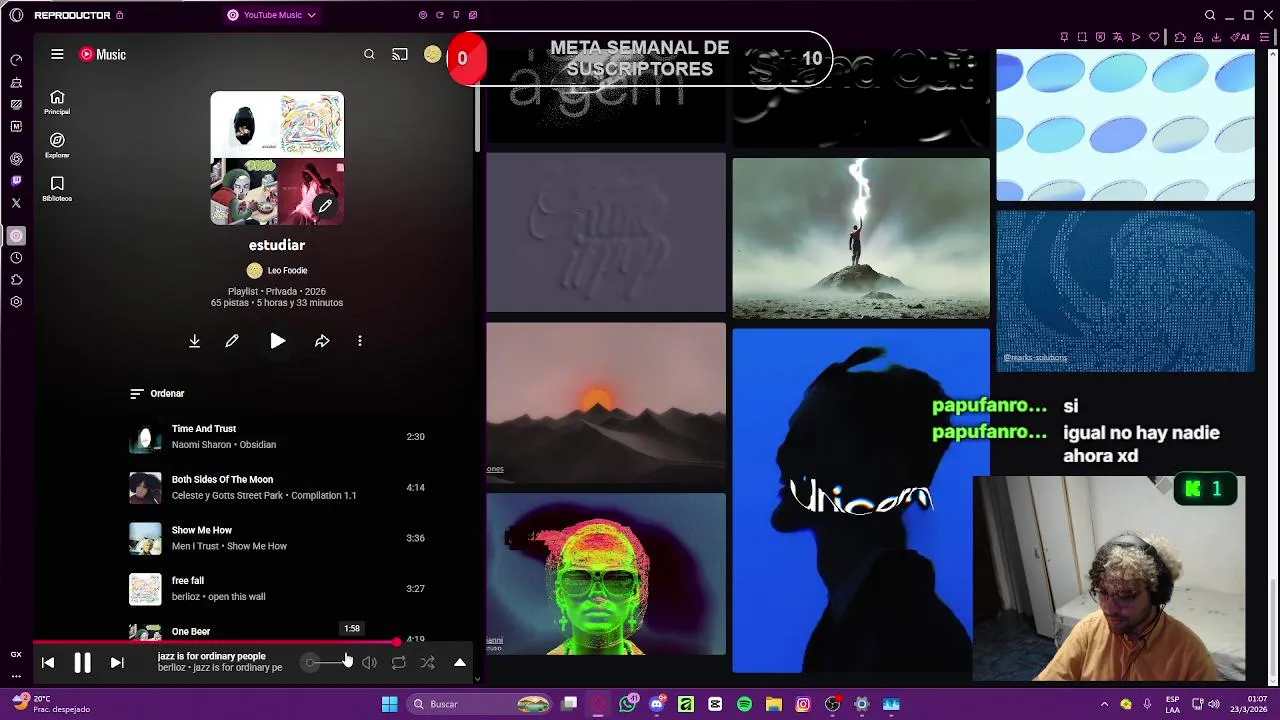The width and height of the screenshot is (1280, 720).
Task: Add page to bookmarks heart icon
Action: click(1154, 37)
